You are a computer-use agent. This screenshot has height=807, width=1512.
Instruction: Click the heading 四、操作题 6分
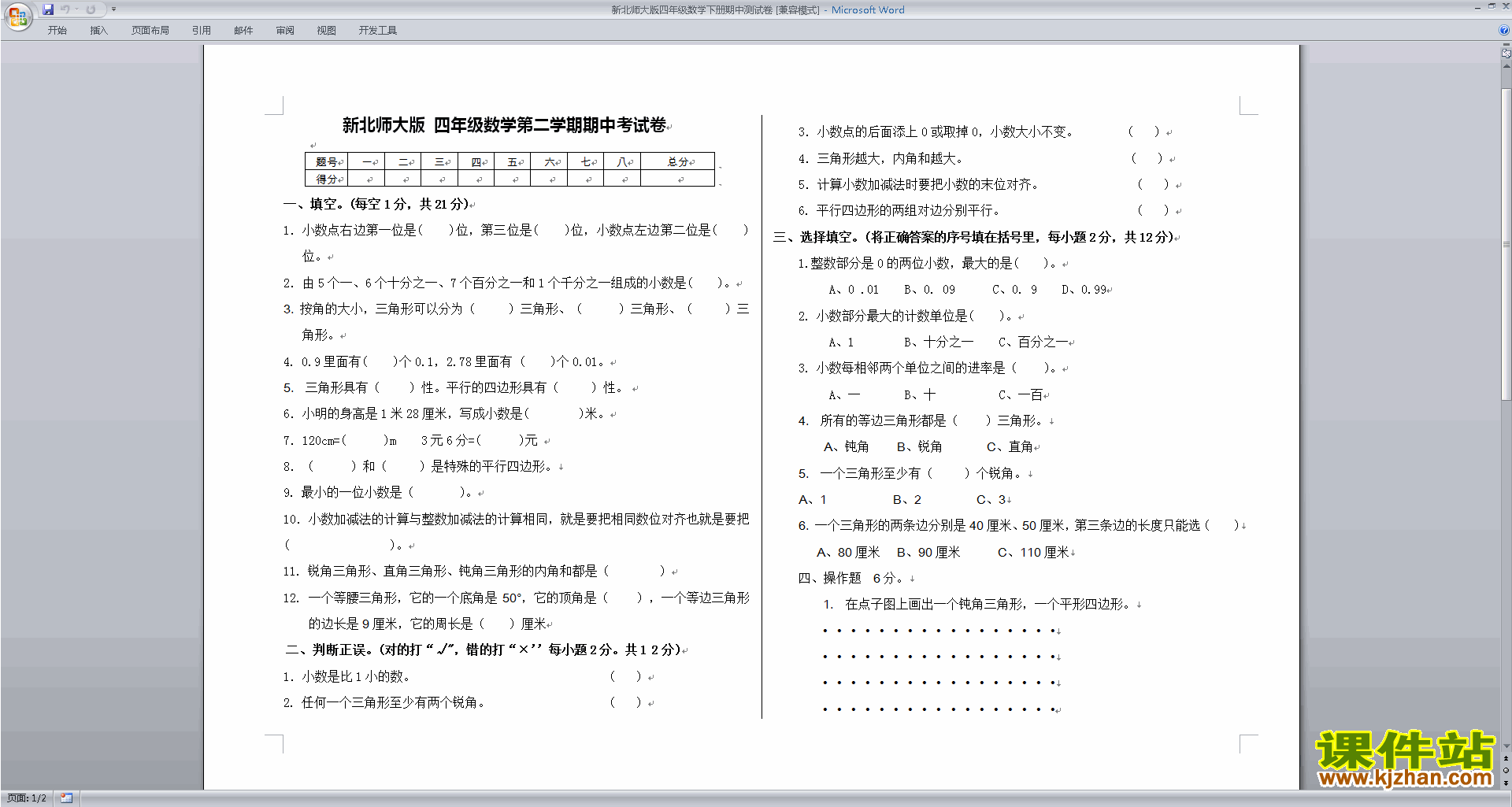click(851, 578)
